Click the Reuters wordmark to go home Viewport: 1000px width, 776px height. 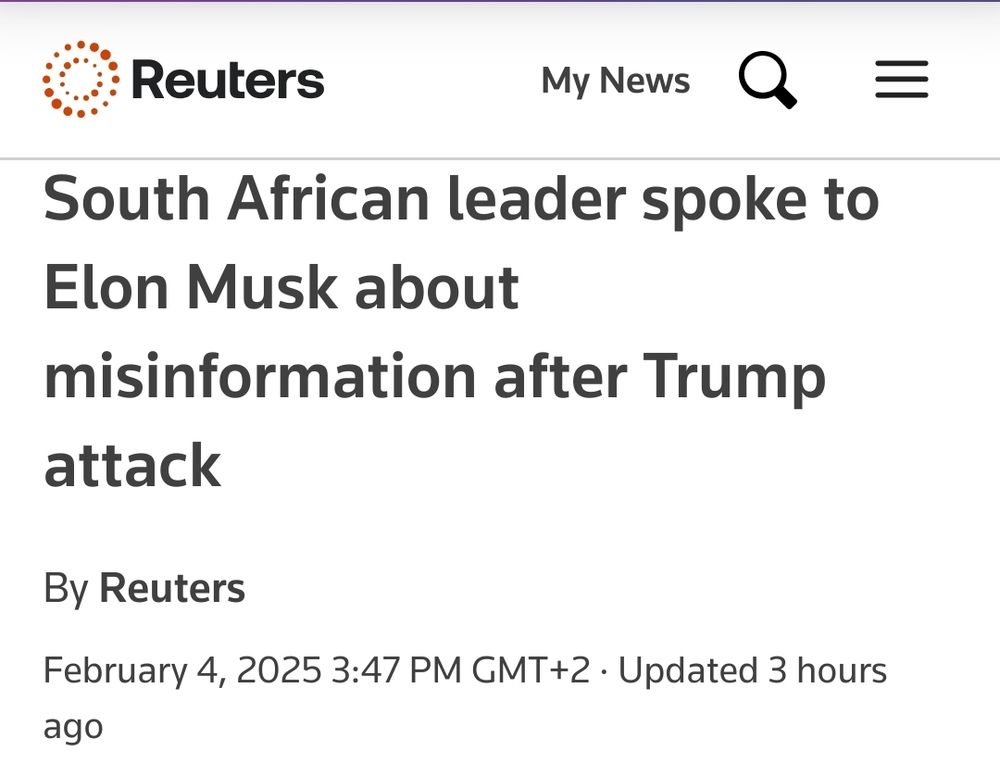pos(228,78)
